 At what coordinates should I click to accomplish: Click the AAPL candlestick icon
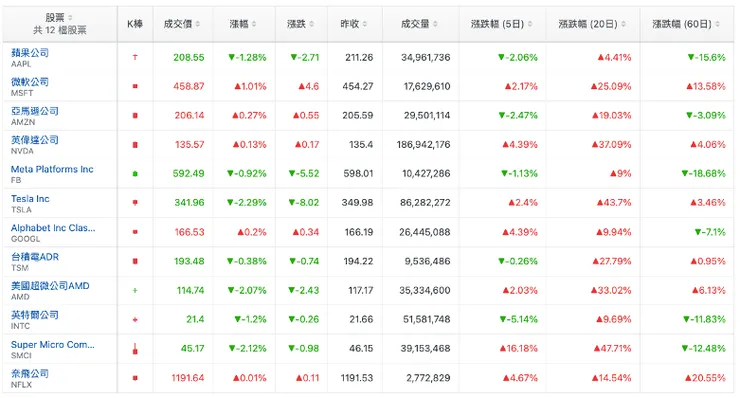[135, 58]
